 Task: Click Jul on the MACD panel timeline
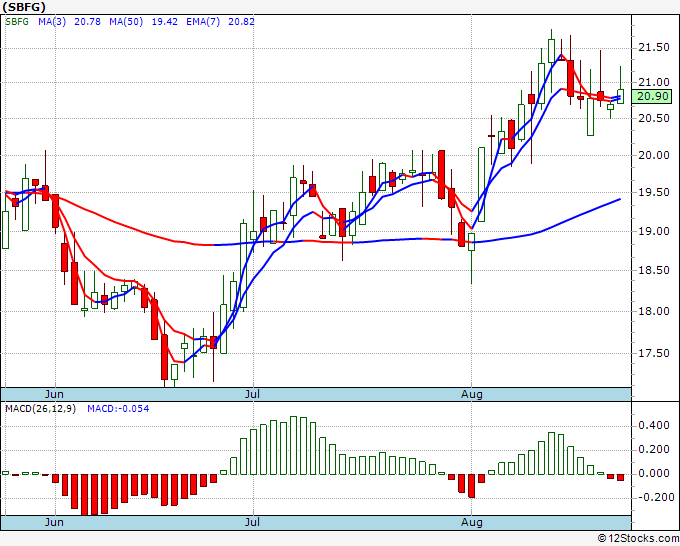[252, 522]
